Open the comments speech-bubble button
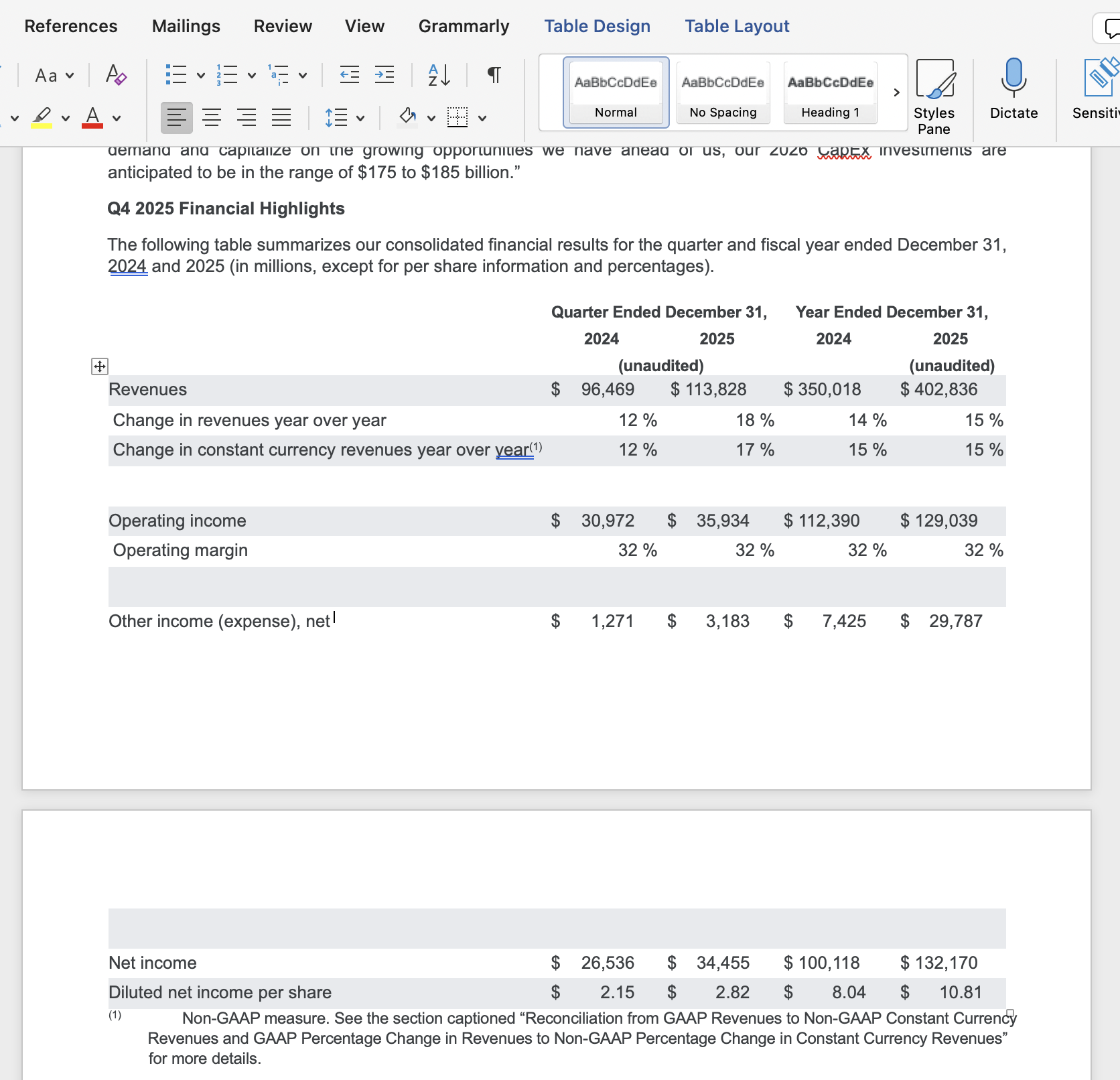The width and height of the screenshot is (1120, 1080). click(1107, 29)
